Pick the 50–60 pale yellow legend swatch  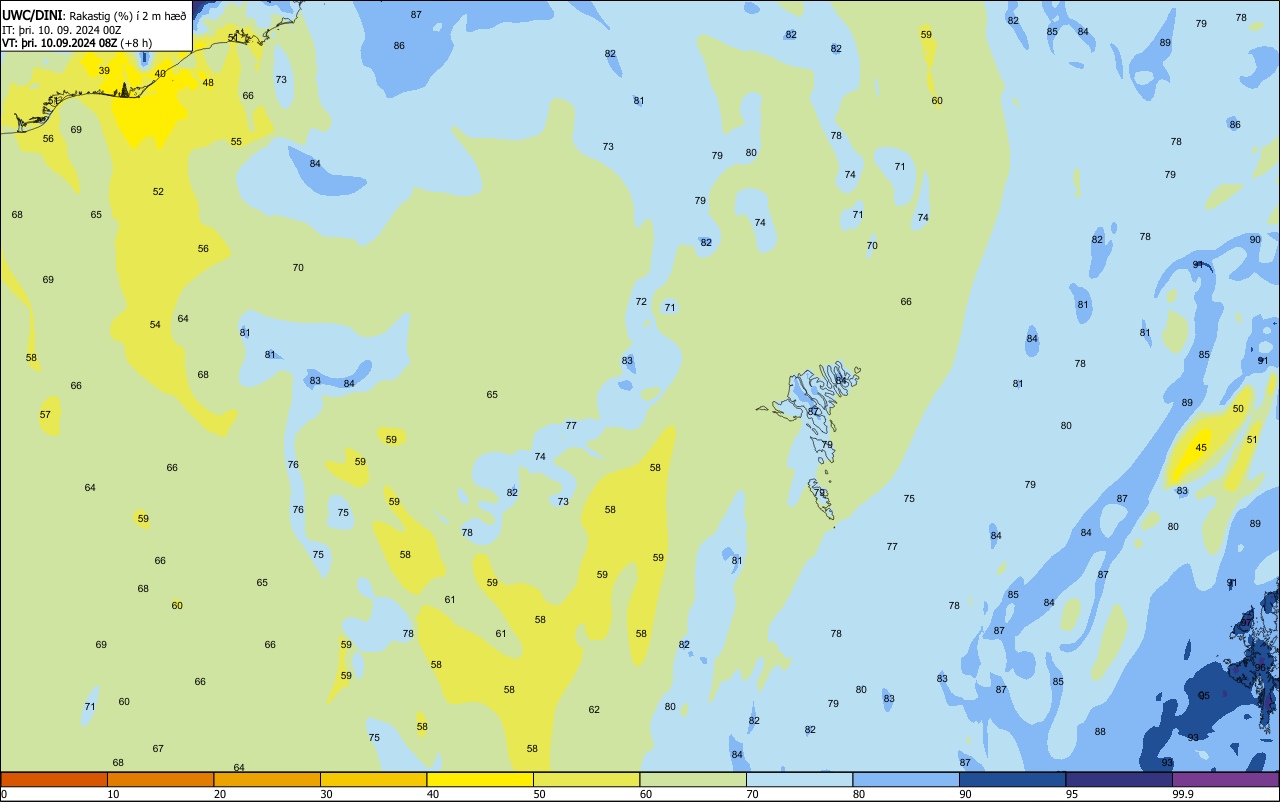[x=586, y=779]
